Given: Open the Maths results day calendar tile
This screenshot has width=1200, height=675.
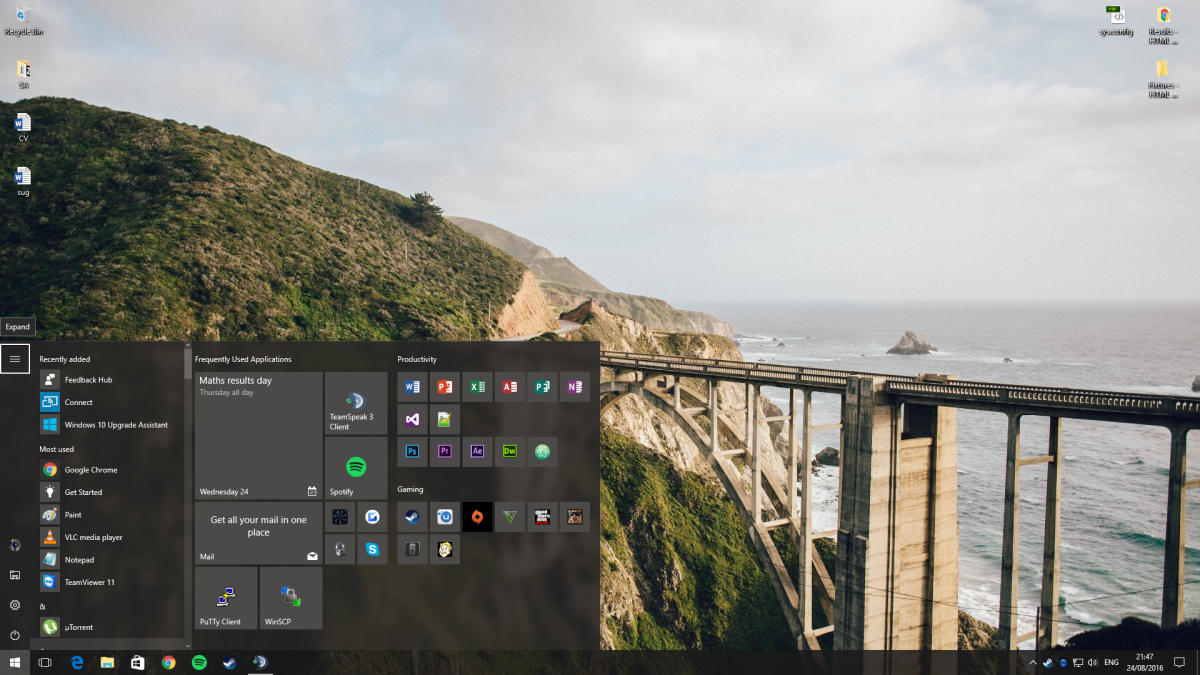Looking at the screenshot, I should click(x=259, y=436).
